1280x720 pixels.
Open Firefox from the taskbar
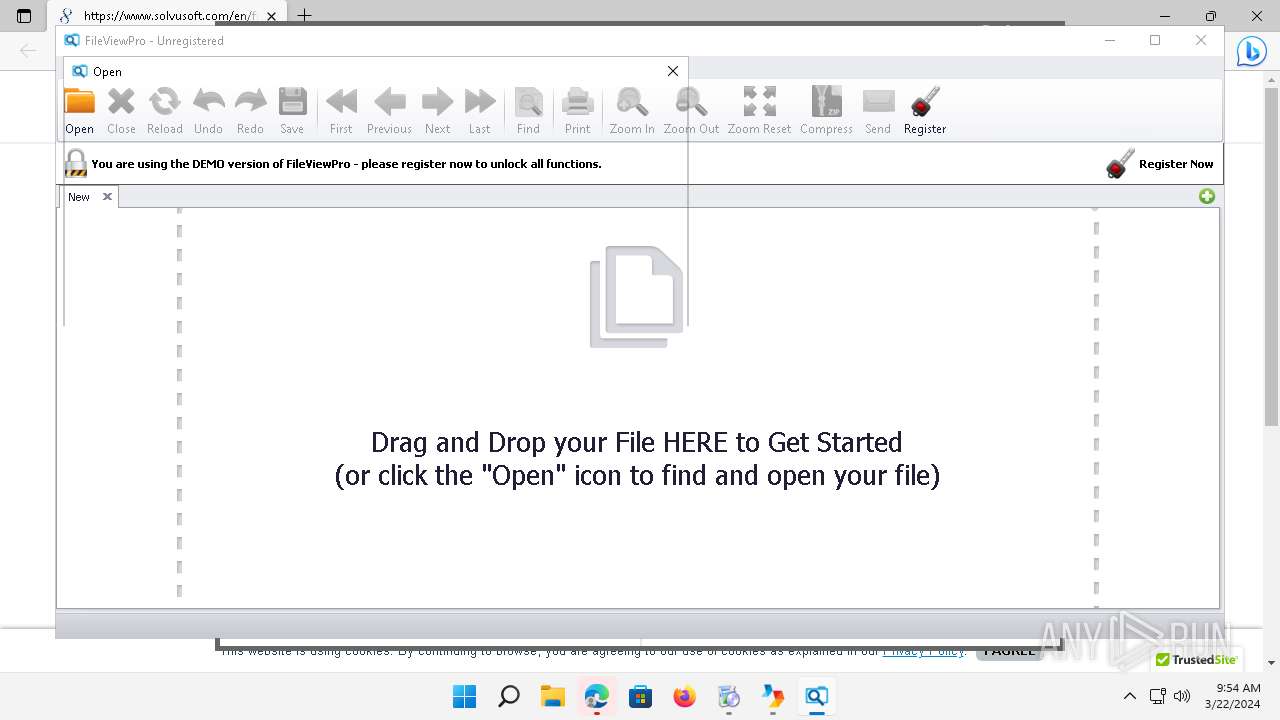(684, 696)
